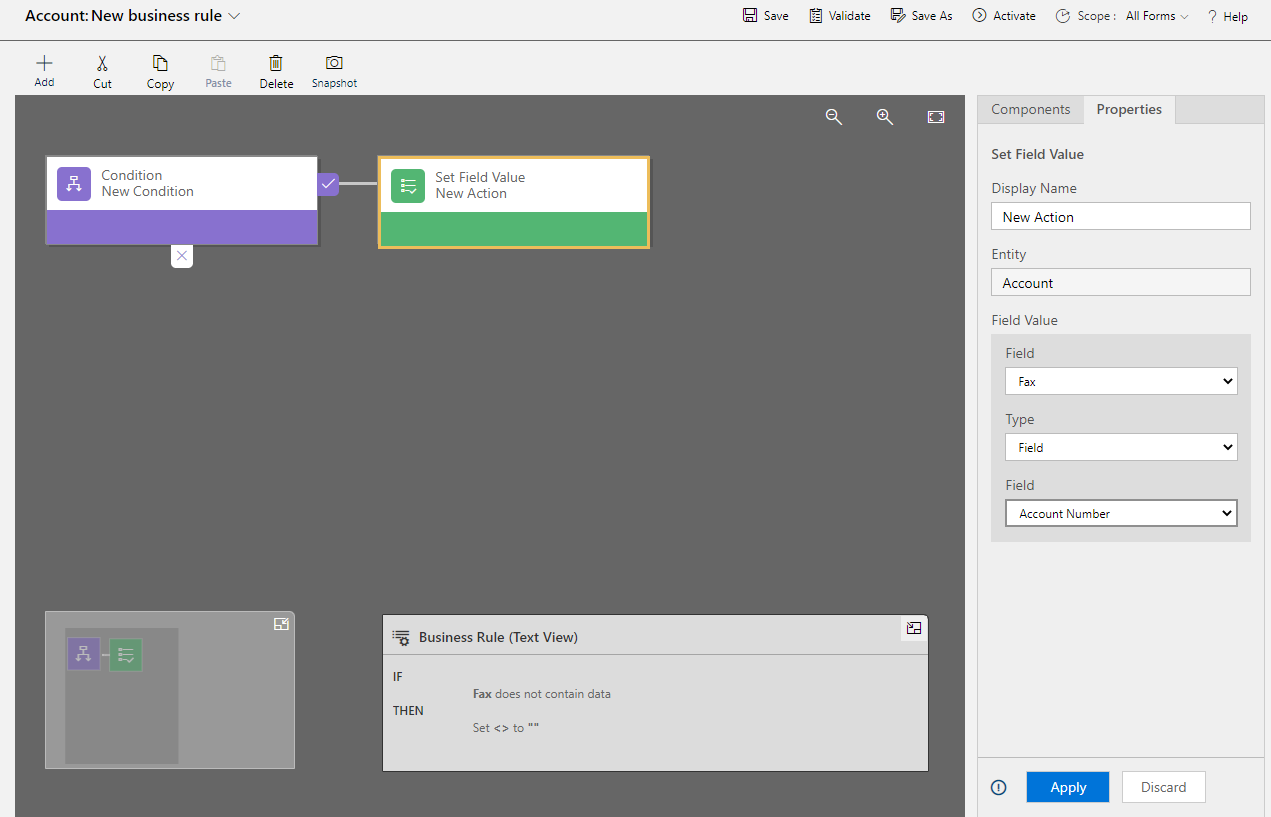This screenshot has height=817, width=1271.
Task: Select the Cut icon
Action: [x=102, y=70]
